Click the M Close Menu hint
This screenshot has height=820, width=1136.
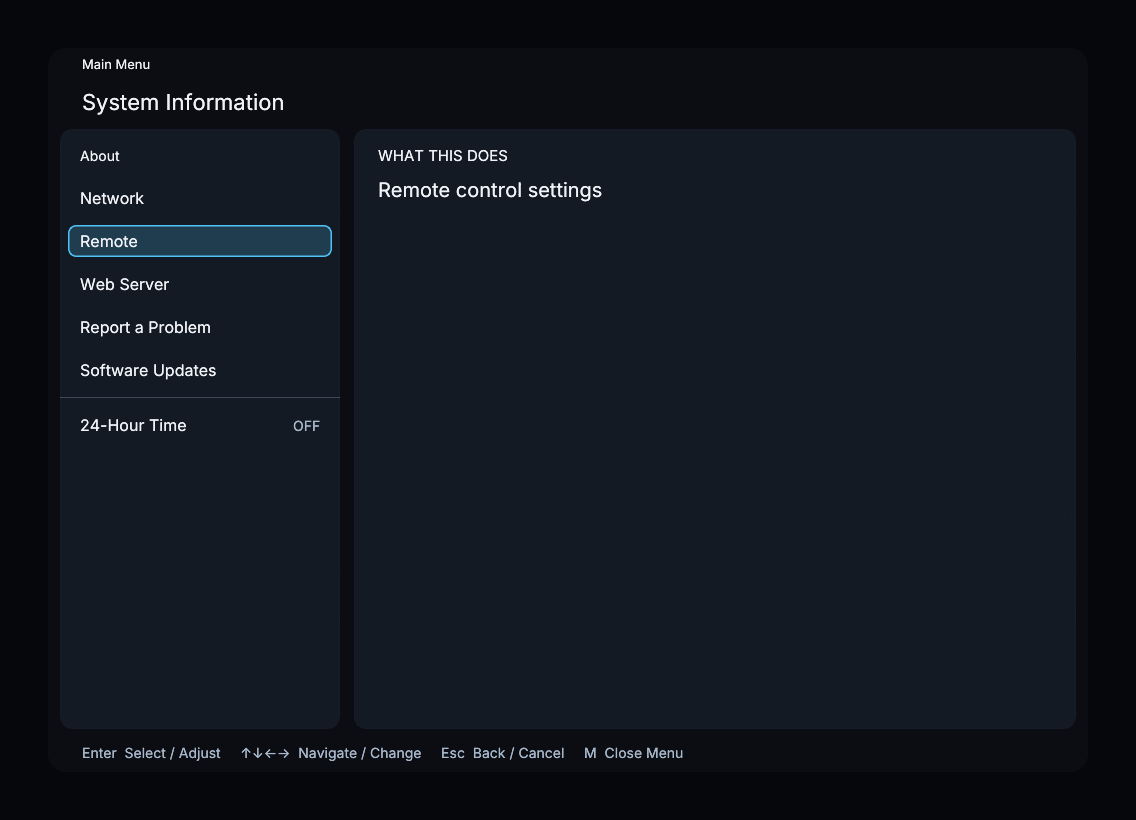pyautogui.click(x=633, y=753)
